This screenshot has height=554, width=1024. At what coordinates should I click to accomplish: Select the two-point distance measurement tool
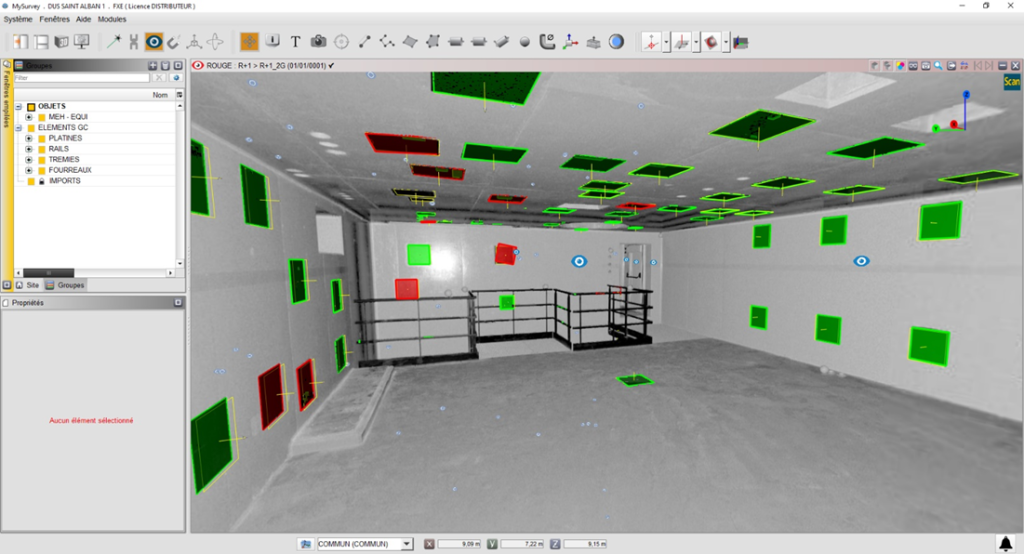tap(364, 42)
